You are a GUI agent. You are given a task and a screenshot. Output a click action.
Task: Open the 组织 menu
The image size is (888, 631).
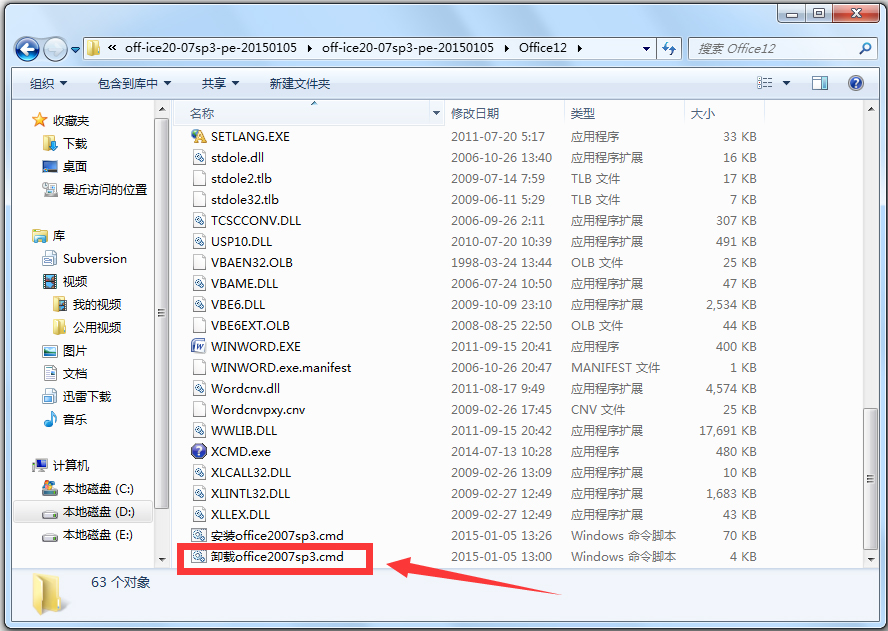(x=49, y=83)
